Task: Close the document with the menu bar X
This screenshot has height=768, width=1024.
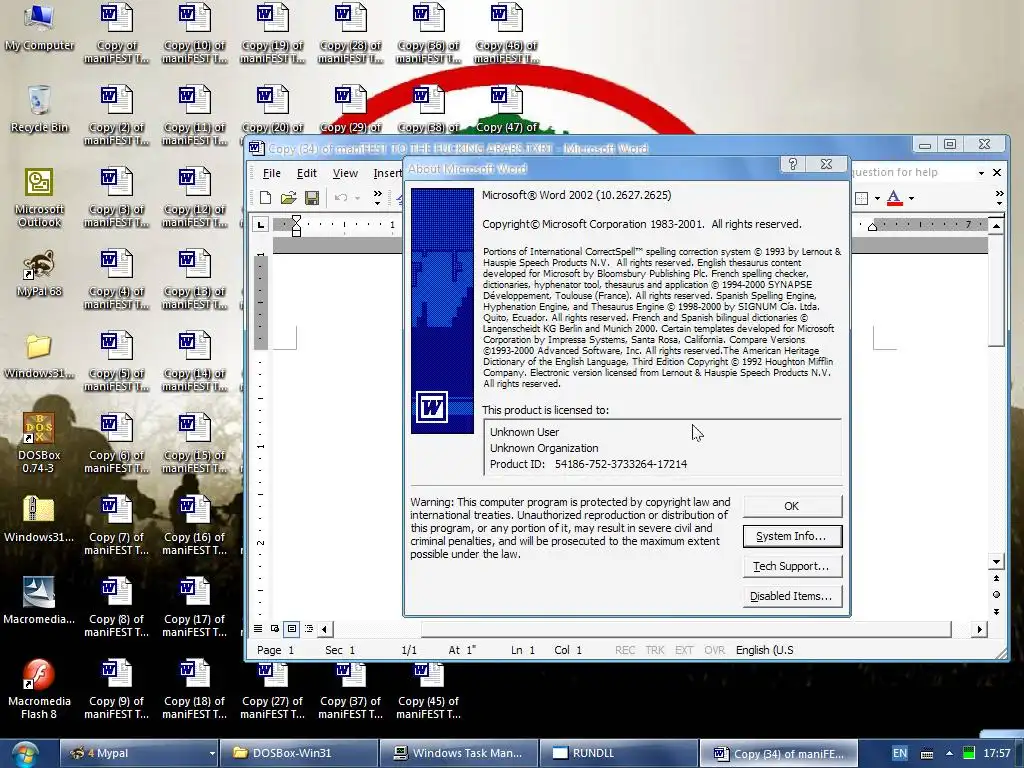Action: point(997,172)
